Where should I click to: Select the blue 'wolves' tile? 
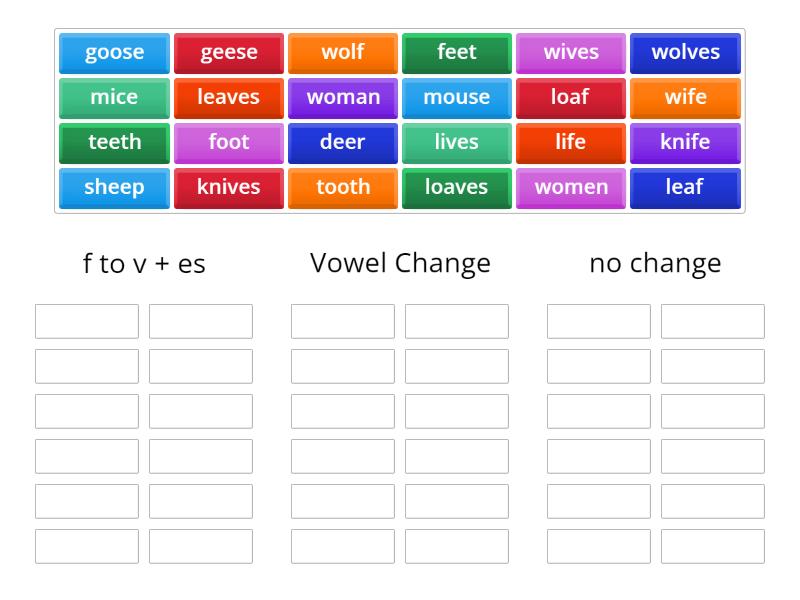pos(685,52)
